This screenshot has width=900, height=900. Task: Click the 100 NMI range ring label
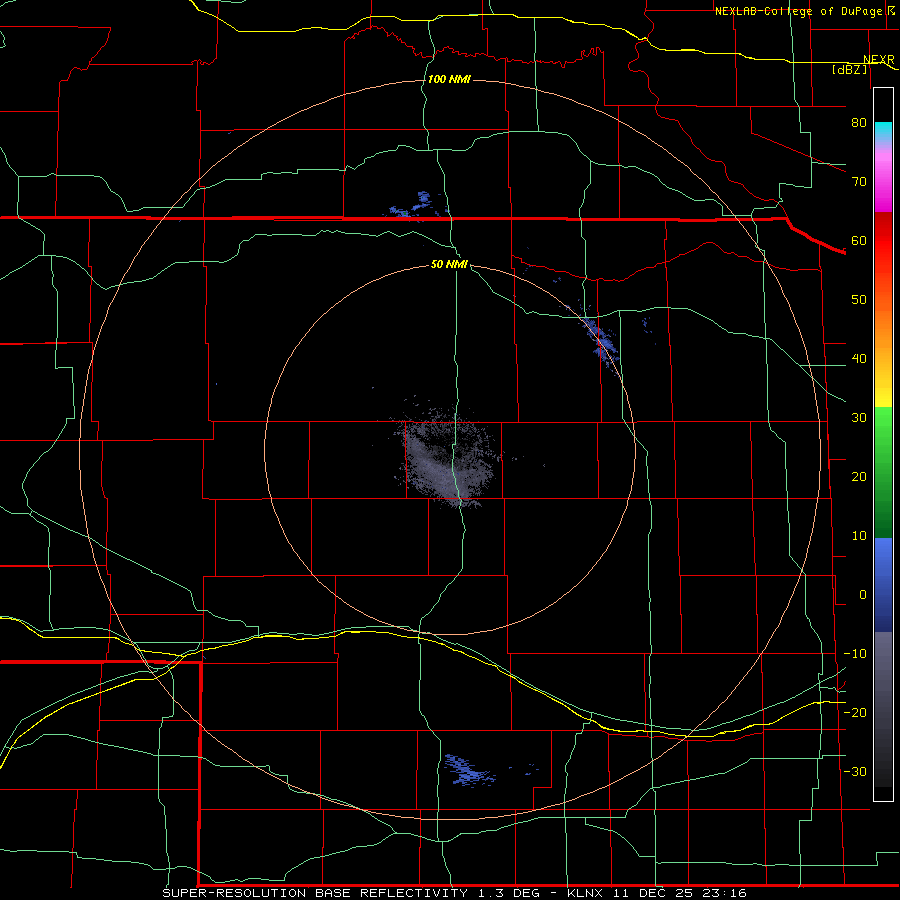point(449,79)
